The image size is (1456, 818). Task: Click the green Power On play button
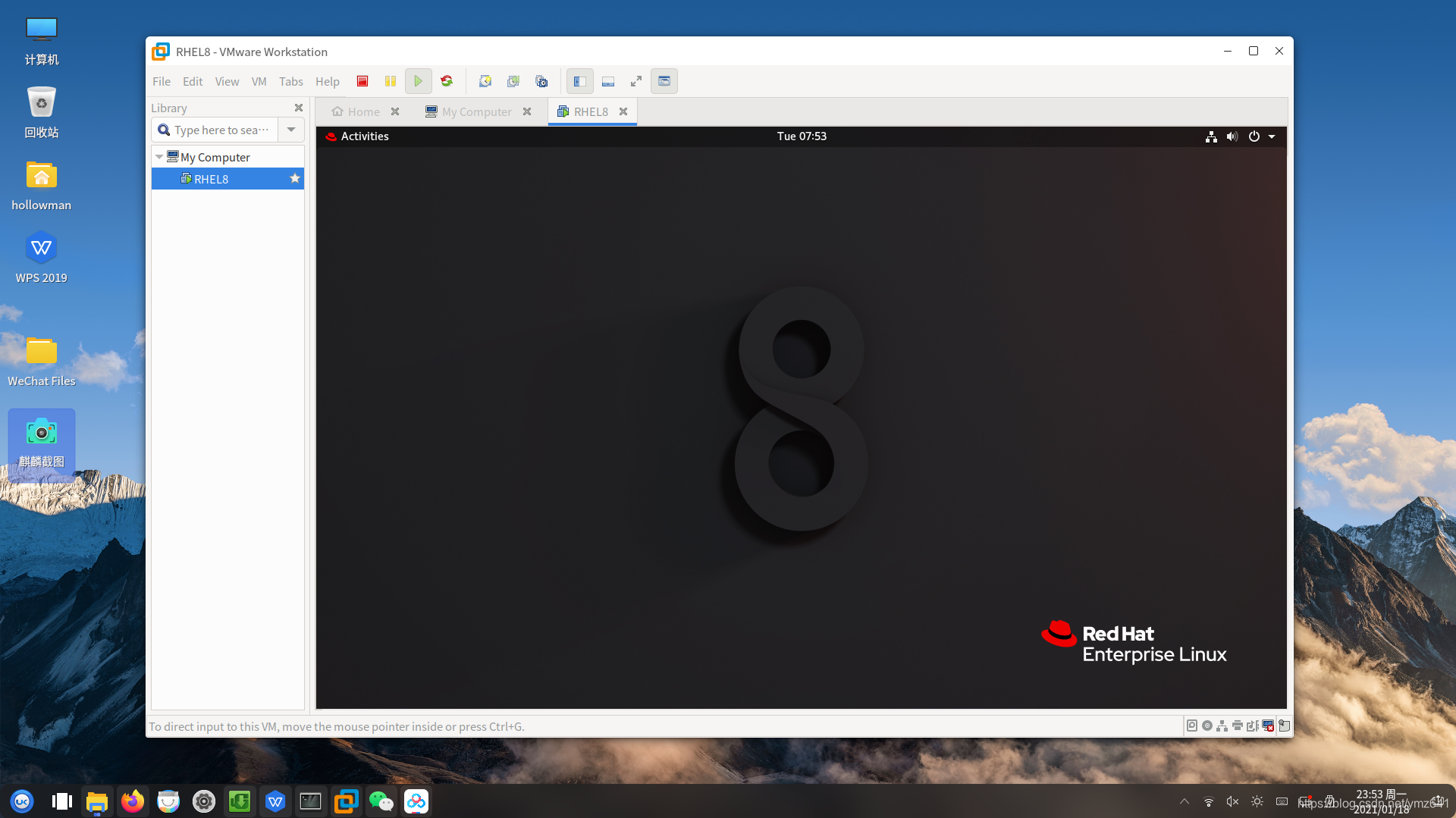pyautogui.click(x=418, y=81)
